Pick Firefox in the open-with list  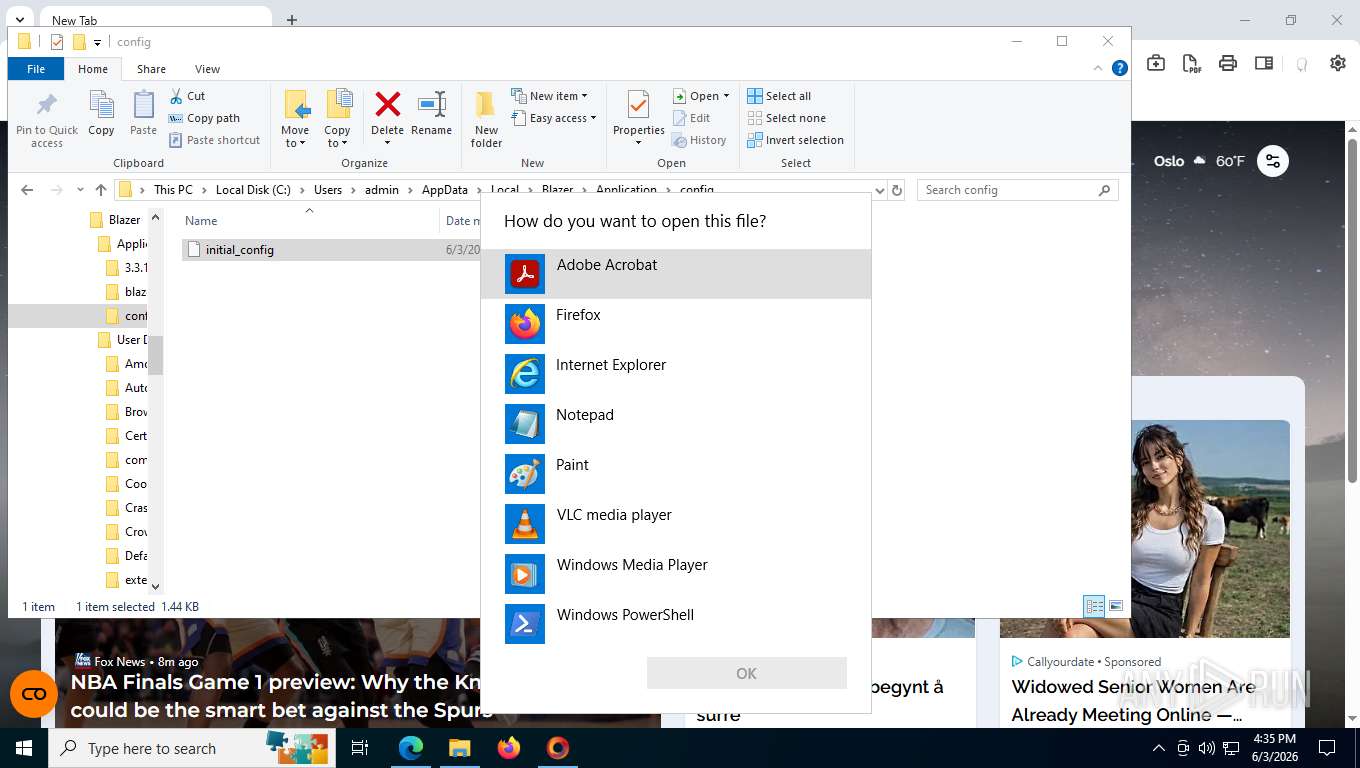[675, 324]
